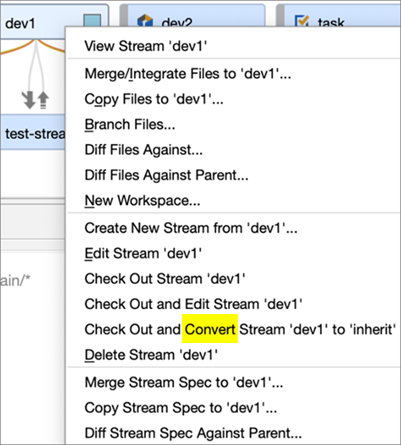The height and width of the screenshot is (445, 401).
Task: Select the test-stream node in graph
Action: (x=33, y=134)
